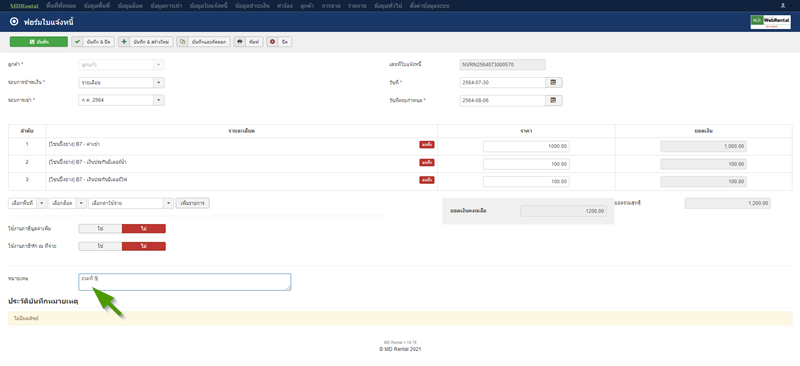Open the rental period dropdown showing ก.ค. 2564
Screen dimensions: 800x366
click(x=121, y=100)
